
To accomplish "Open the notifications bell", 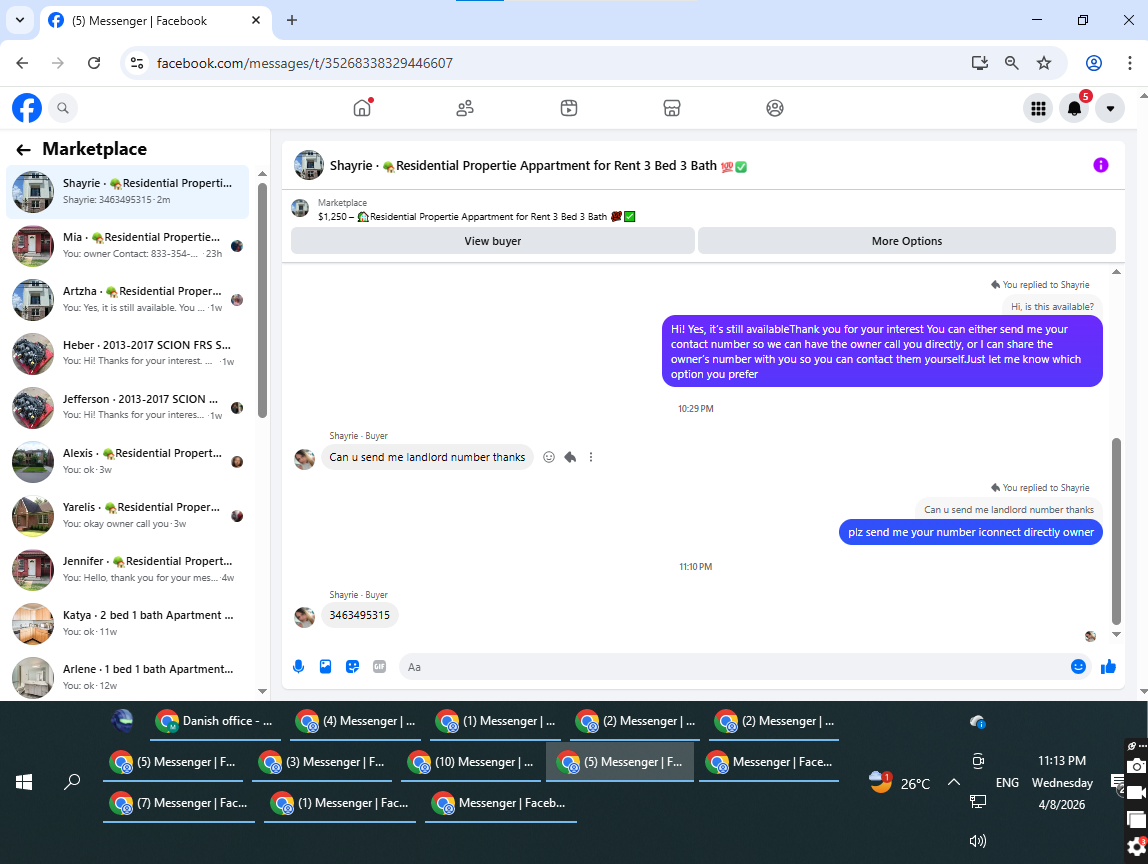I will coord(1074,108).
